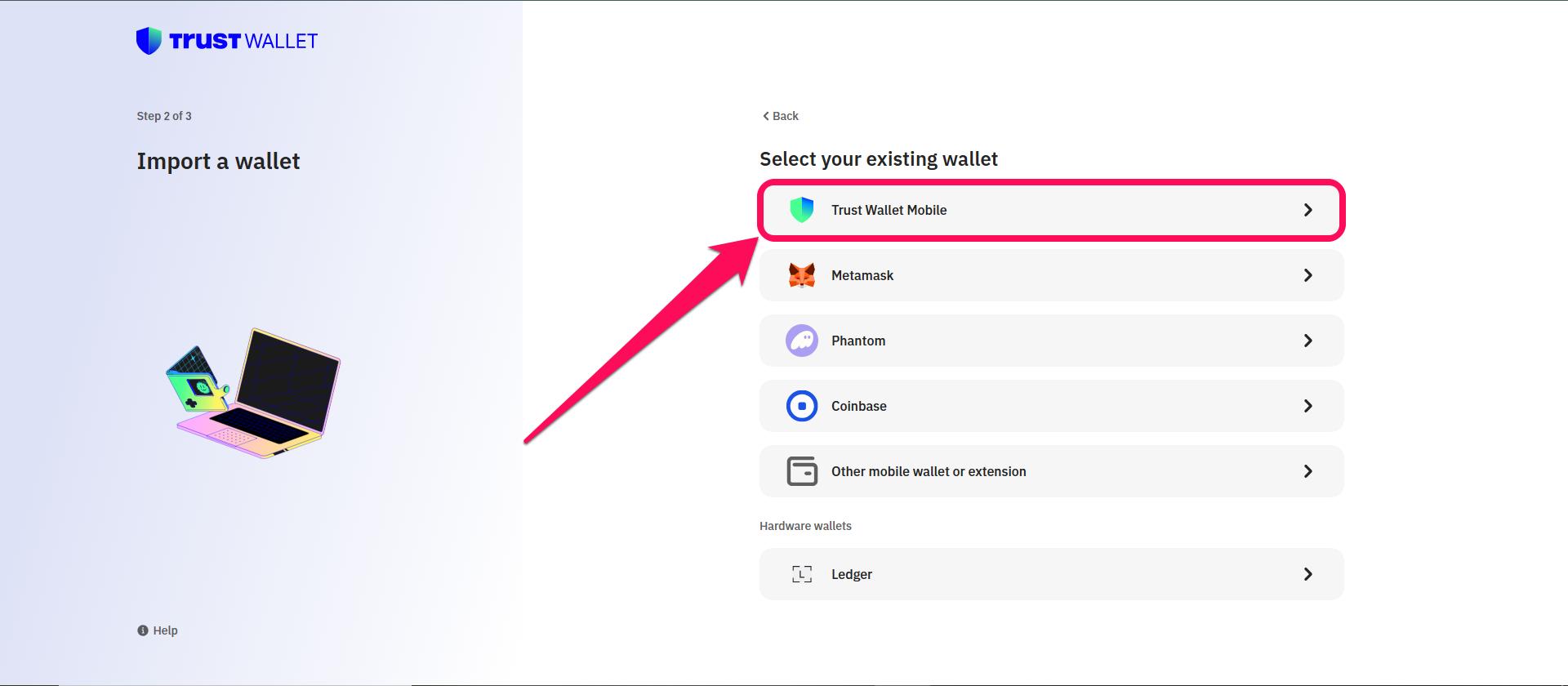Select the Phantom wallet option
Screen dimensions: 1568x686
(1051, 341)
